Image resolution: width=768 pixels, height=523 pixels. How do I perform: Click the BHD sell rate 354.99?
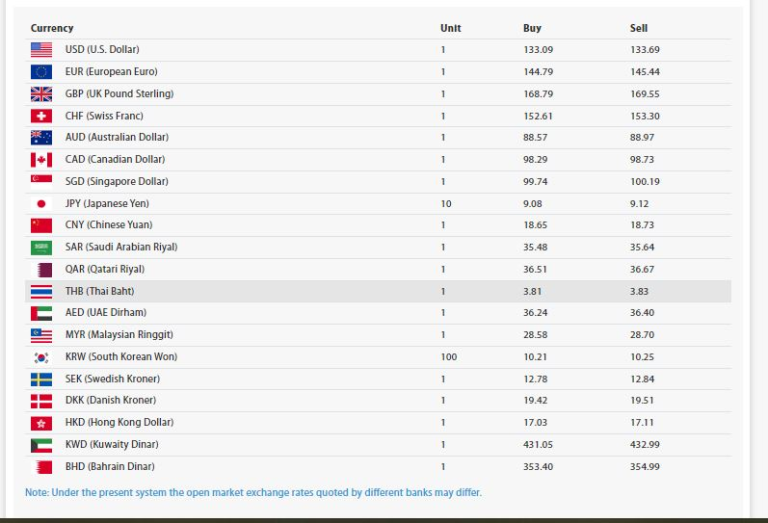pos(645,467)
